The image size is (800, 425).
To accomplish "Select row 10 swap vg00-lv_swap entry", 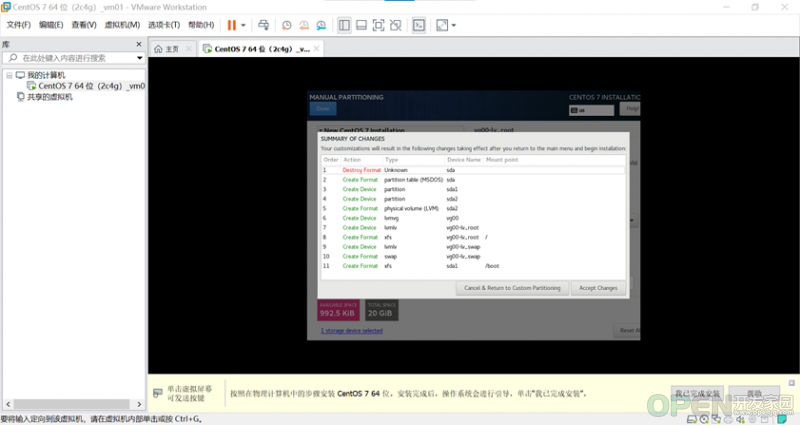I will click(x=473, y=256).
